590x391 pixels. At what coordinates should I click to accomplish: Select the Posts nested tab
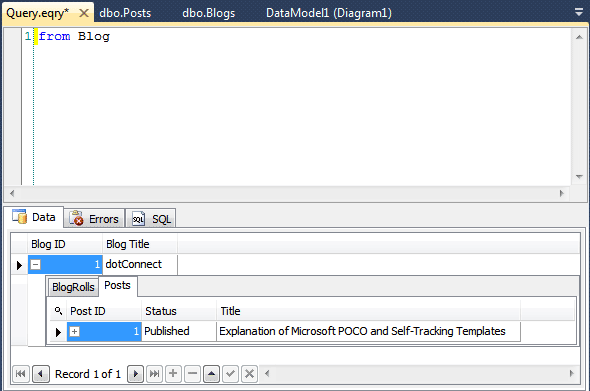tap(117, 286)
